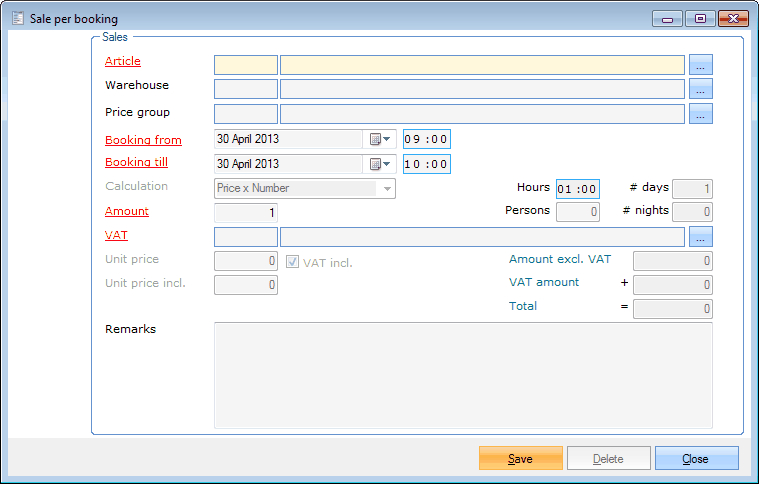Screen dimensions: 759x484
Task: Open calendar picker for Booking till
Action: pos(380,164)
